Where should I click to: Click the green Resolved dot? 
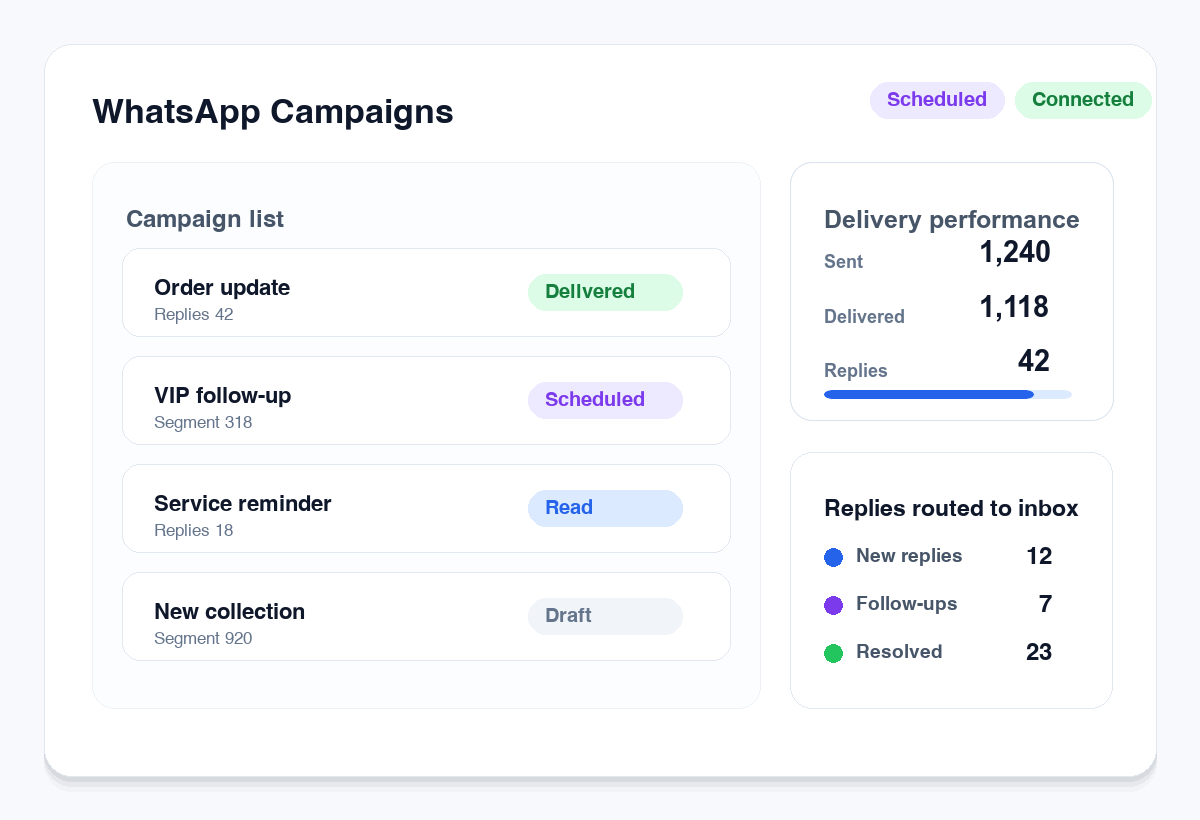[833, 654]
